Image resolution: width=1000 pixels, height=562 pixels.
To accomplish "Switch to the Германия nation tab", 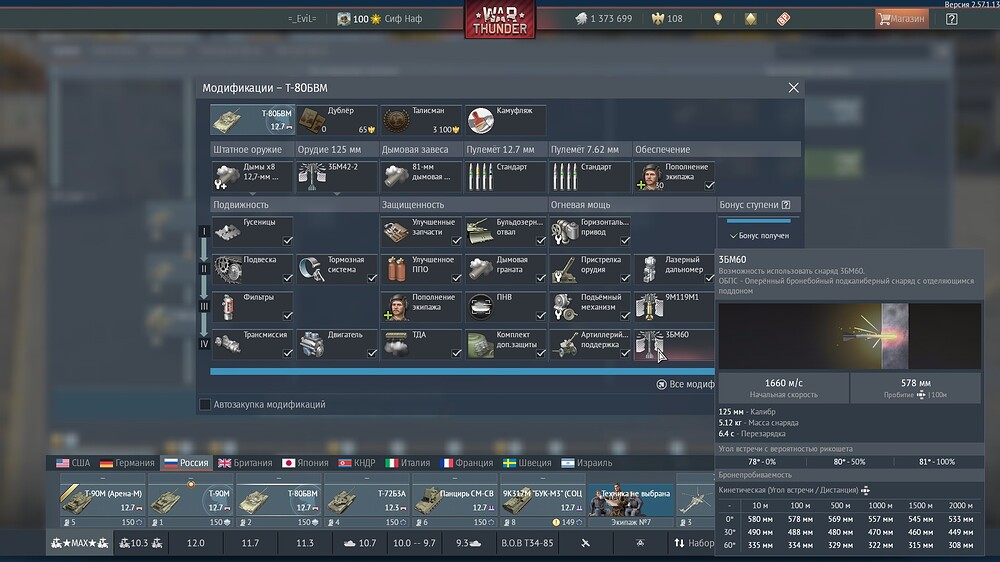I will 127,463.
